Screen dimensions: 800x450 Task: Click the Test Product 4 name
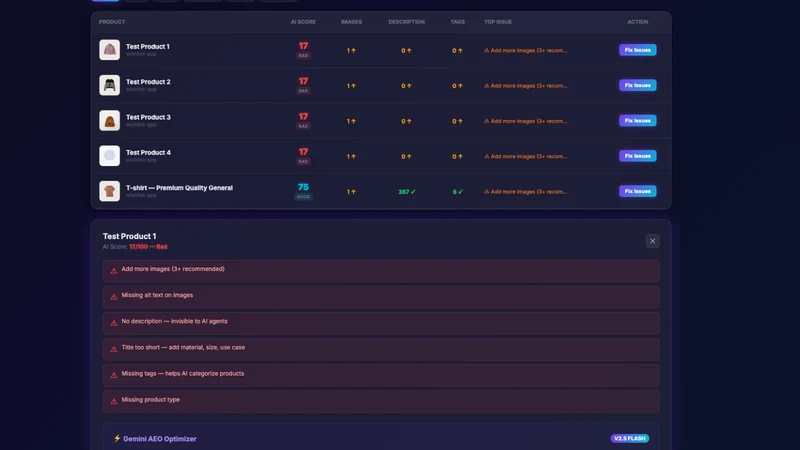pyautogui.click(x=148, y=152)
